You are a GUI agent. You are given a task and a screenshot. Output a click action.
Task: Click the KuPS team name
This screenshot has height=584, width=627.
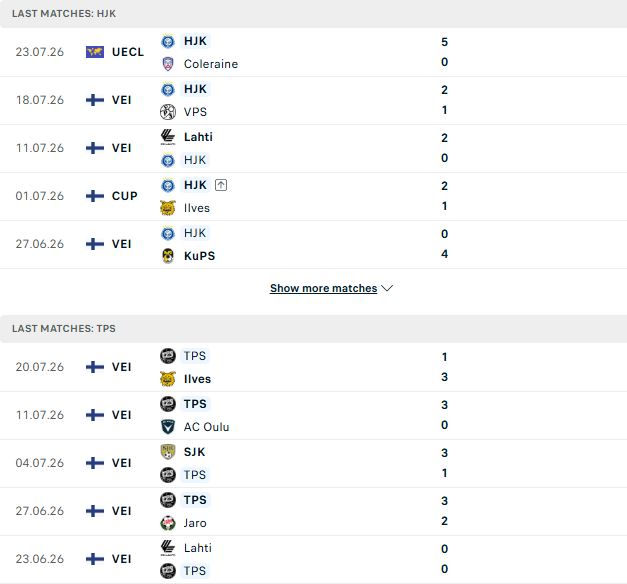pos(200,256)
